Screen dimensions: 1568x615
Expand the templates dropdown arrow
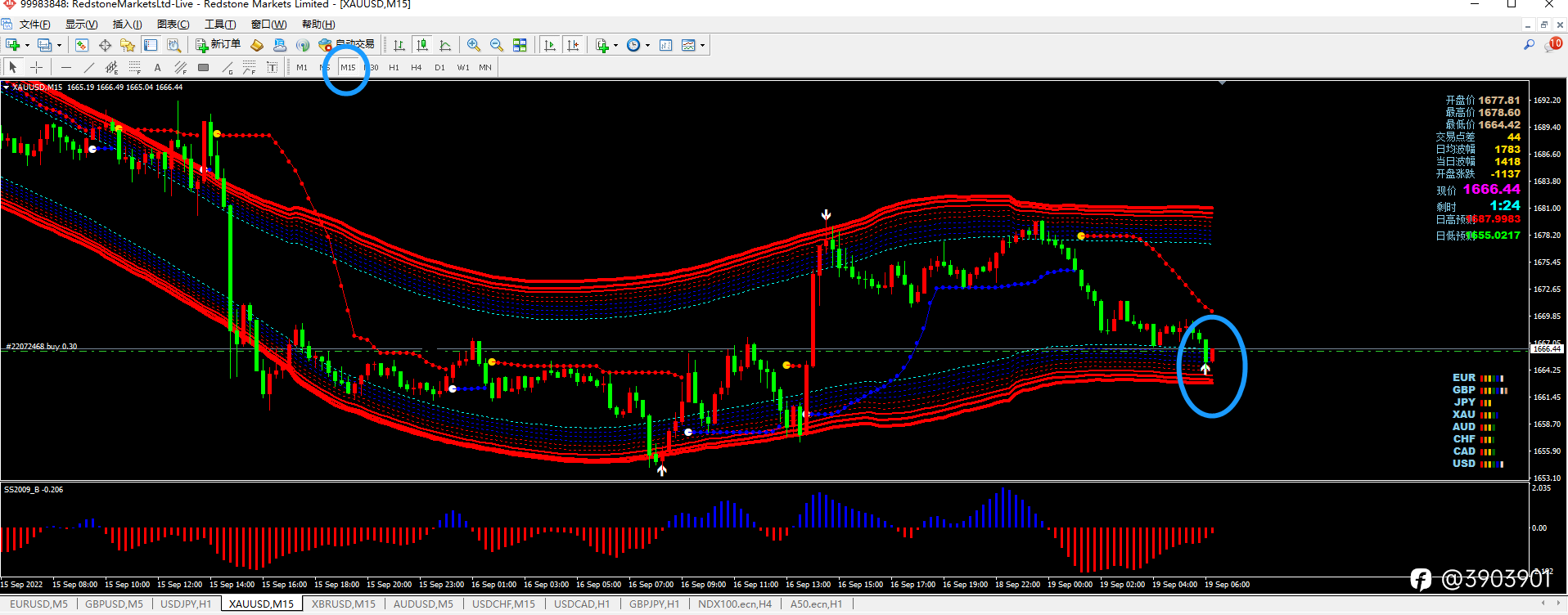[703, 45]
